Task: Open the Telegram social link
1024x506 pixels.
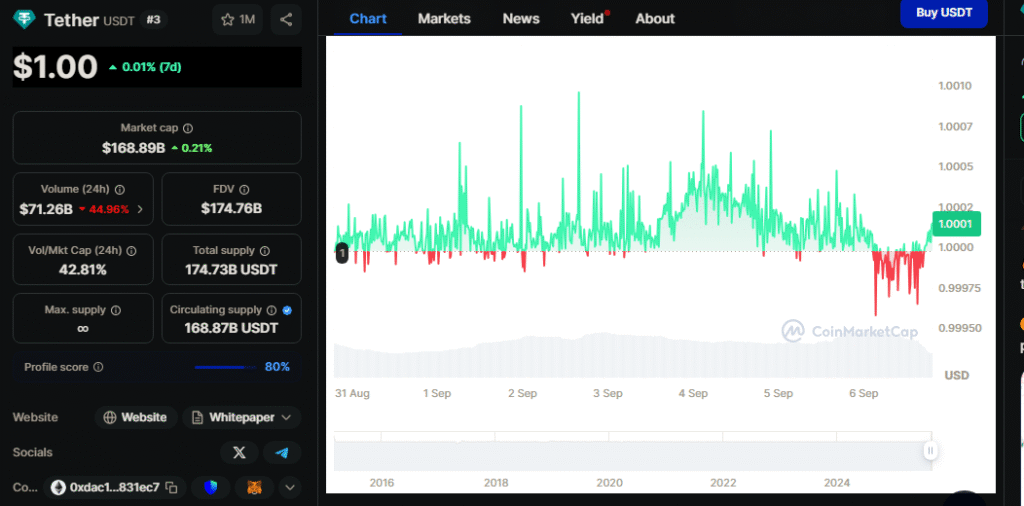Action: coord(282,453)
